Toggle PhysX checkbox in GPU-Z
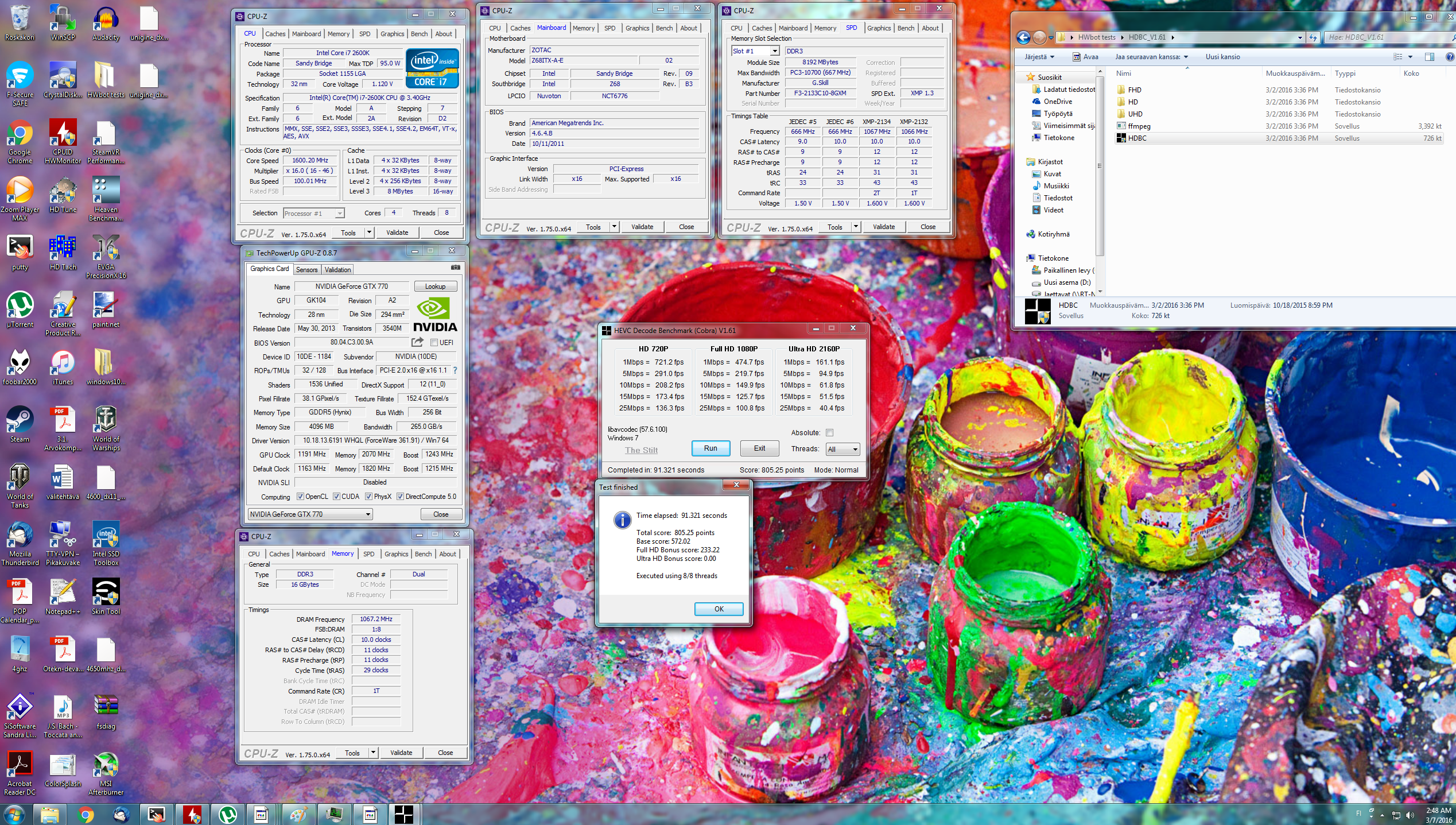 [x=368, y=497]
